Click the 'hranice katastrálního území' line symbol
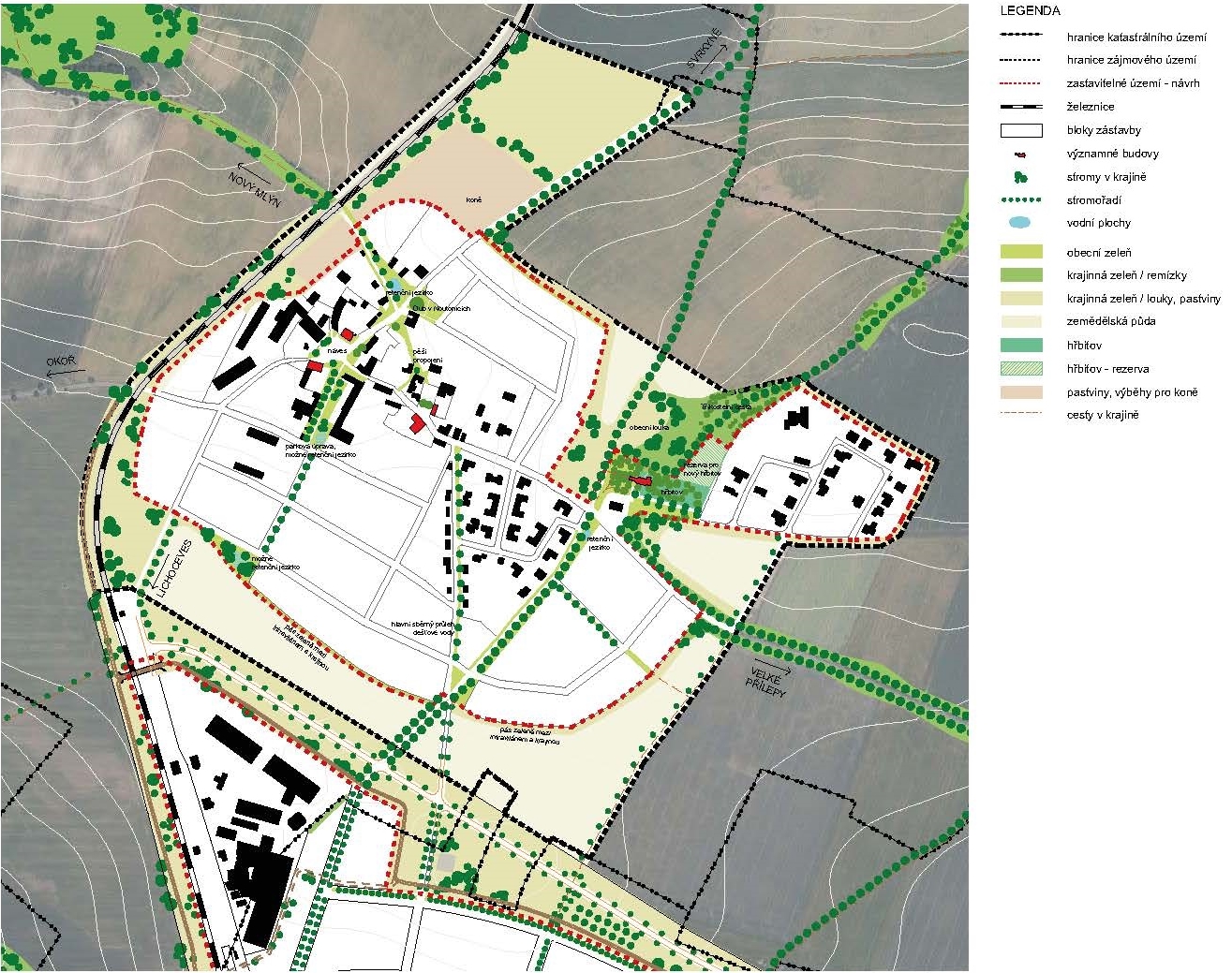Screen dimensions: 1232x973 pos(1020,37)
